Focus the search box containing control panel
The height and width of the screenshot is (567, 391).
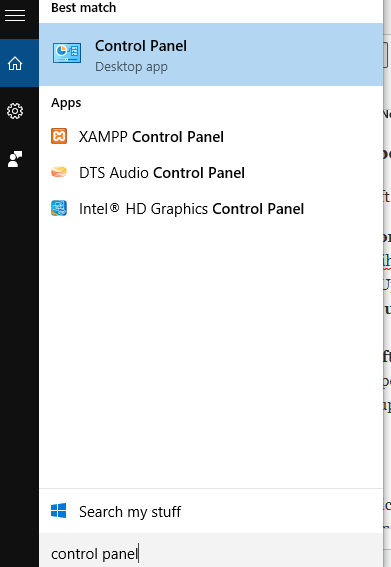(x=211, y=550)
